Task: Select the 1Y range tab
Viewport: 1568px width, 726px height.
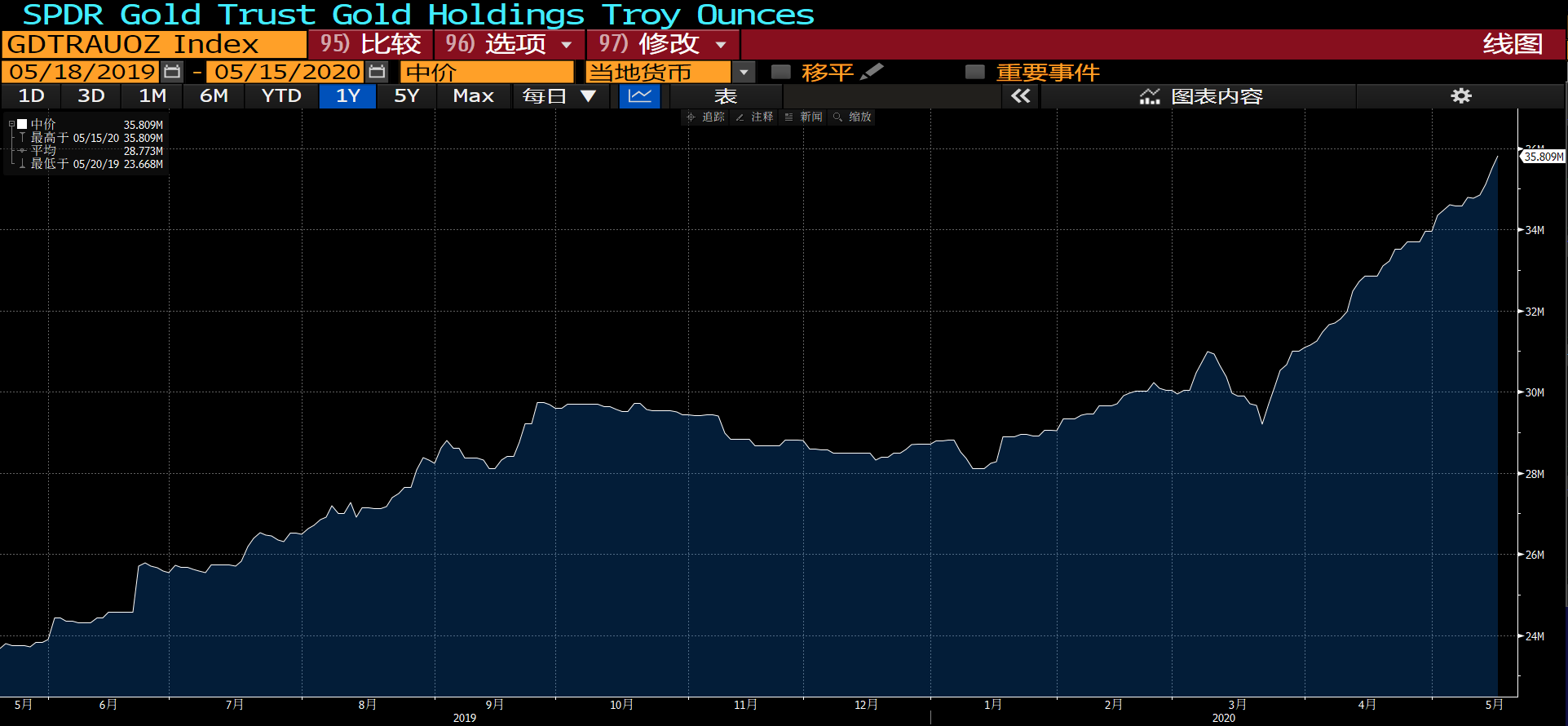Action: [x=348, y=96]
